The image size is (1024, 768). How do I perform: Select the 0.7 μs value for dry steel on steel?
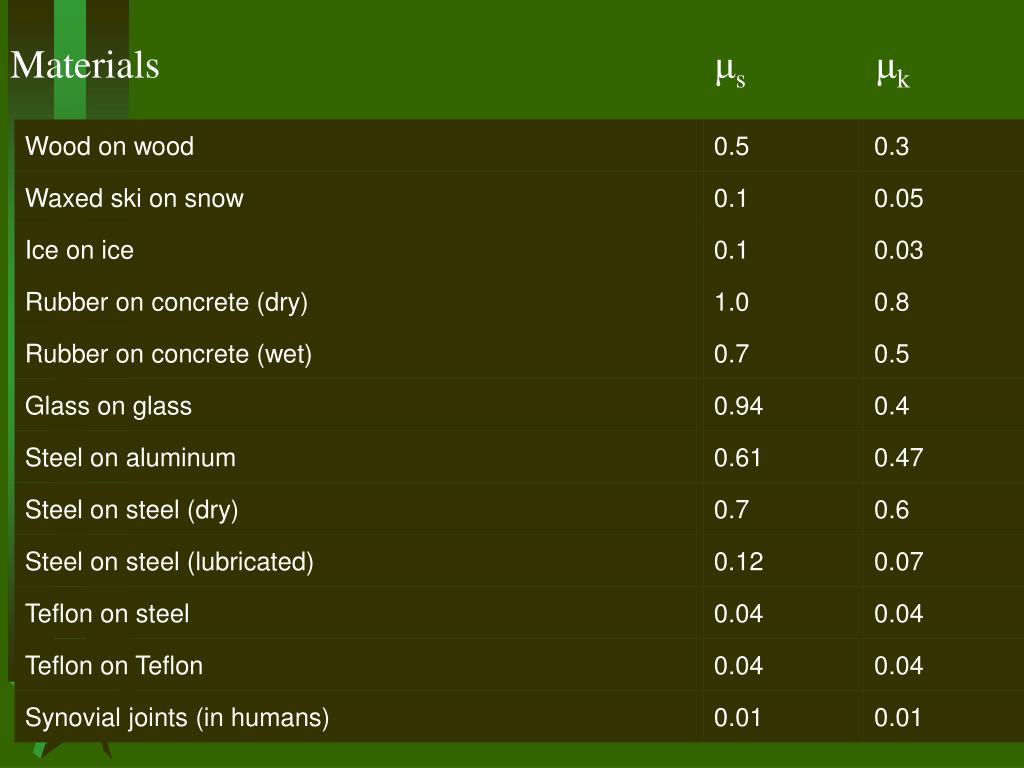pyautogui.click(x=731, y=509)
